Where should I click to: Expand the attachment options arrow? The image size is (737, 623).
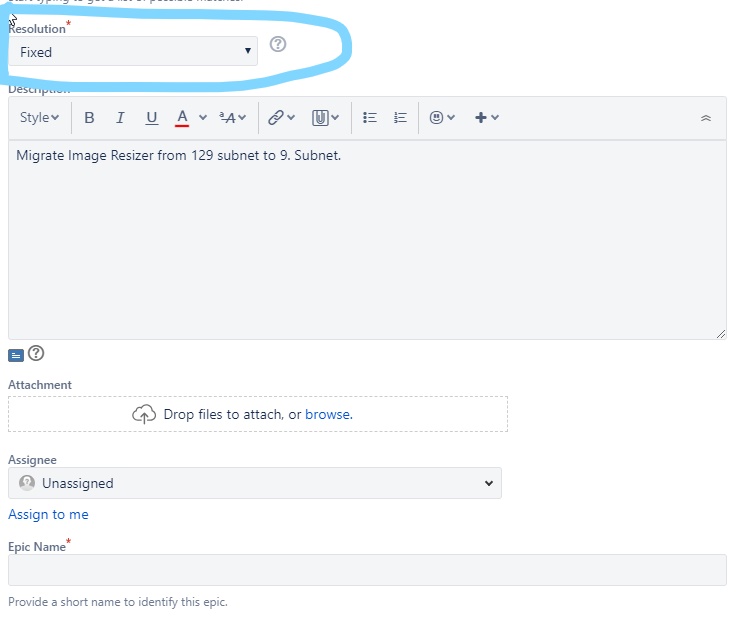coord(335,118)
